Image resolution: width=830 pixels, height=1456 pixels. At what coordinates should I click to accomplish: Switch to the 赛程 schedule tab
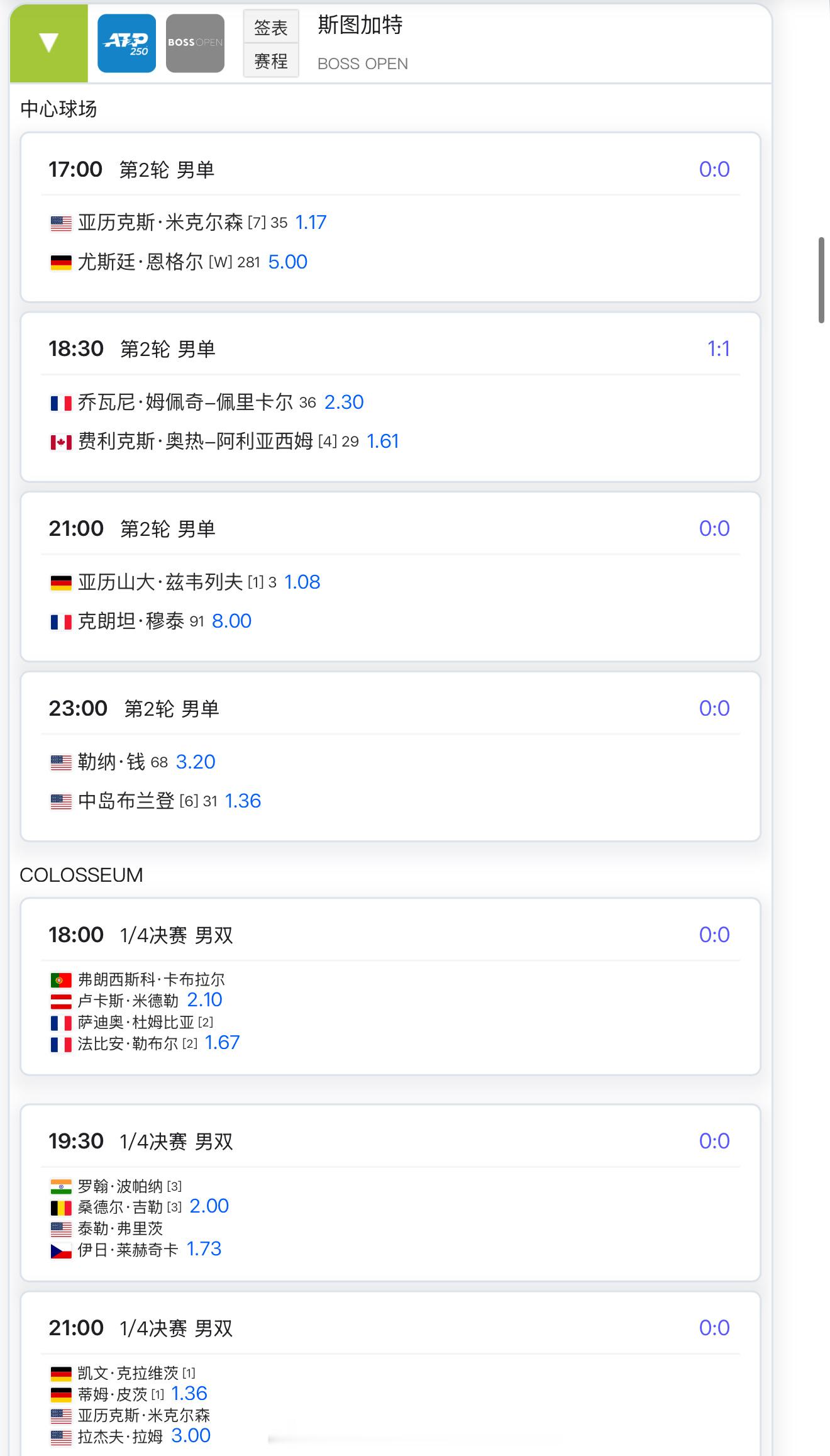[271, 61]
